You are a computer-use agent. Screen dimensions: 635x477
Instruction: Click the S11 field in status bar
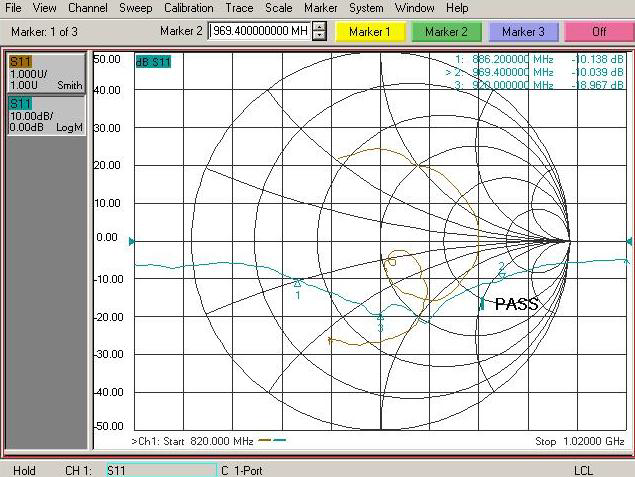[159, 469]
